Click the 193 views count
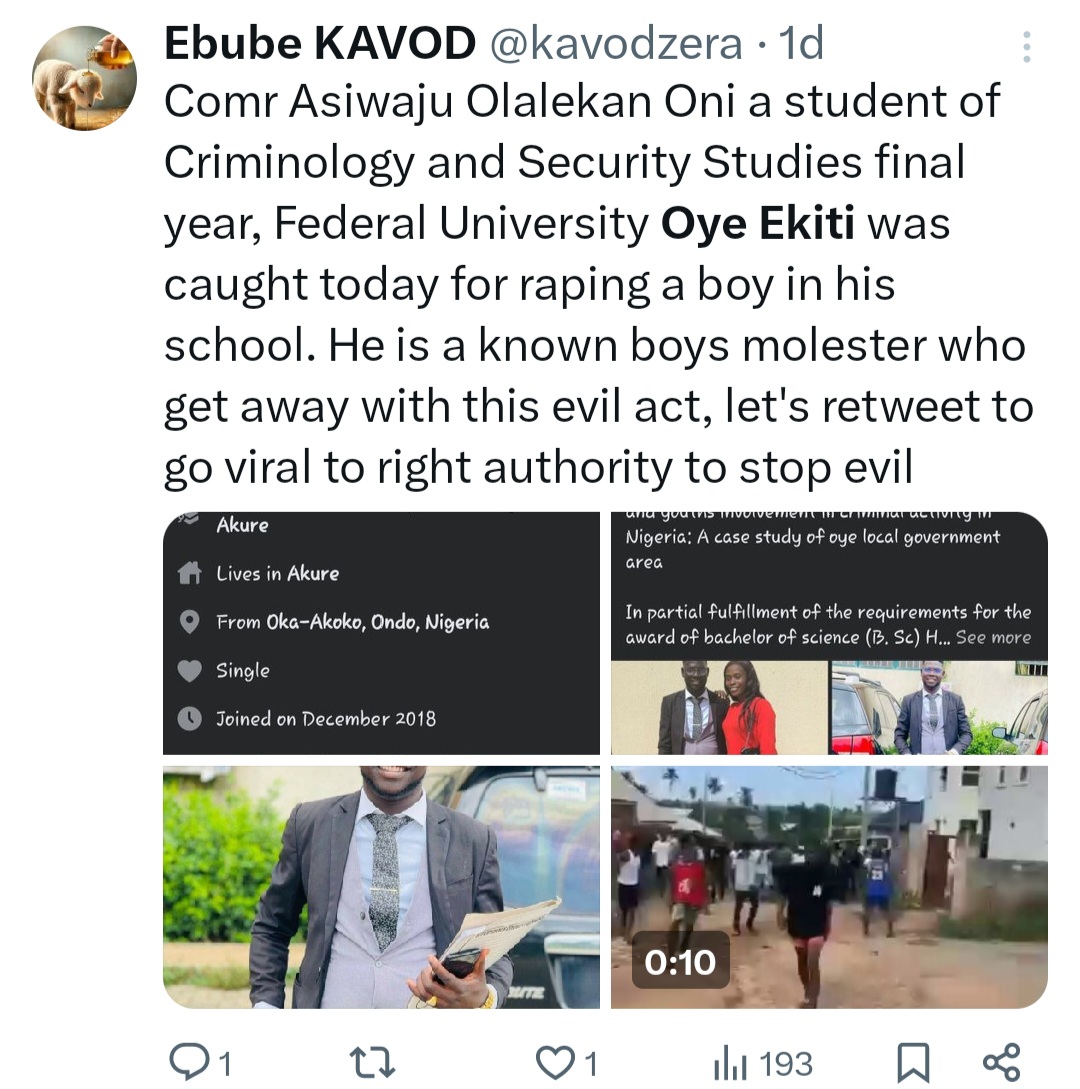Viewport: 1080px width, 1089px height. click(784, 1062)
